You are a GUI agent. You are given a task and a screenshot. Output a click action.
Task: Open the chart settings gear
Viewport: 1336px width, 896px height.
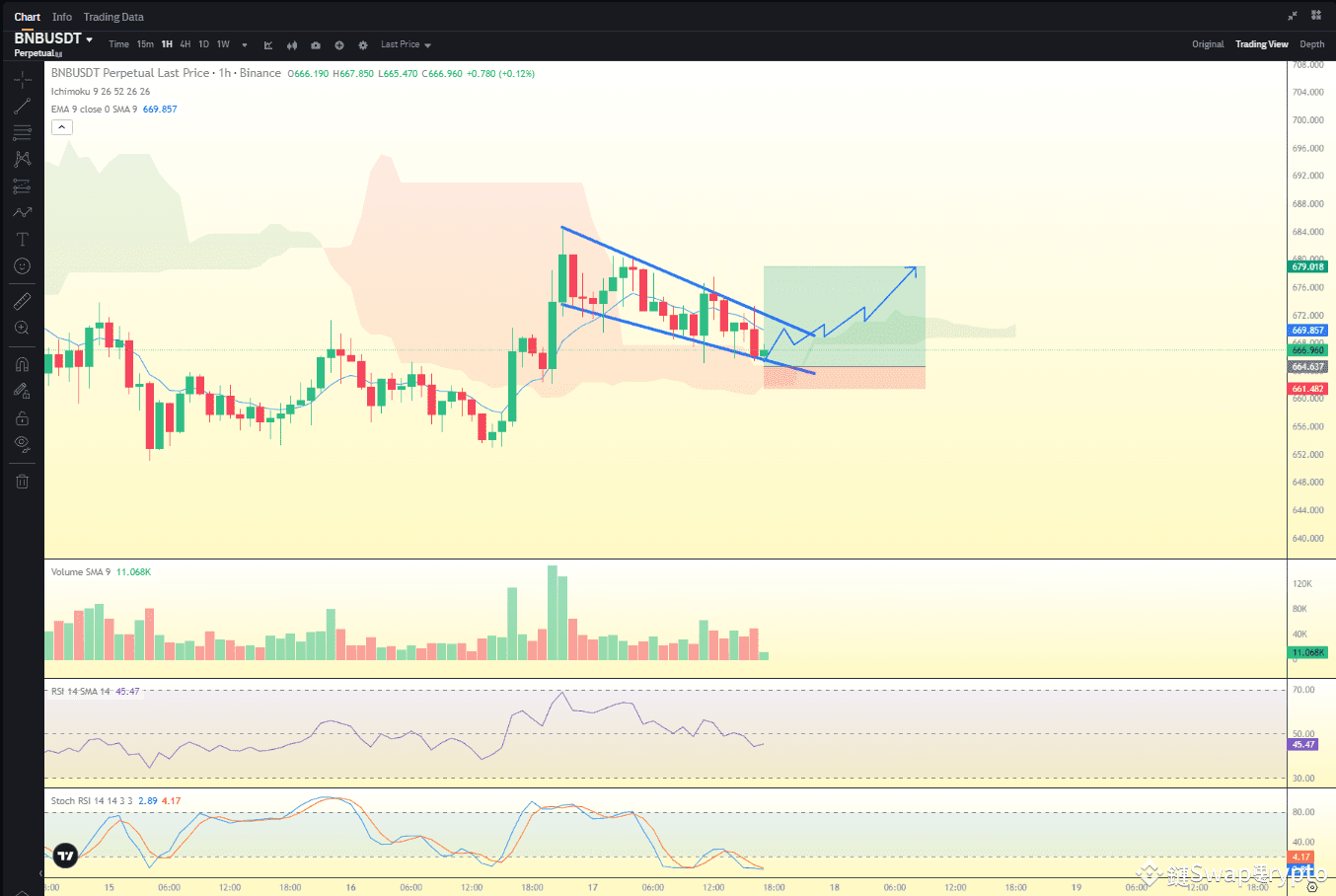click(362, 44)
